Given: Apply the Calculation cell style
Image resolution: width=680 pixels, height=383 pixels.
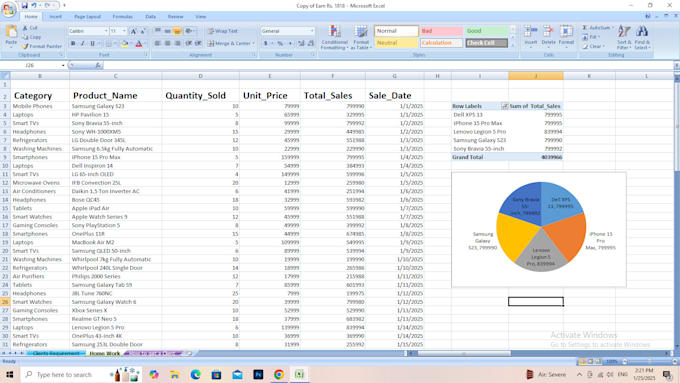Looking at the screenshot, I should (441, 43).
